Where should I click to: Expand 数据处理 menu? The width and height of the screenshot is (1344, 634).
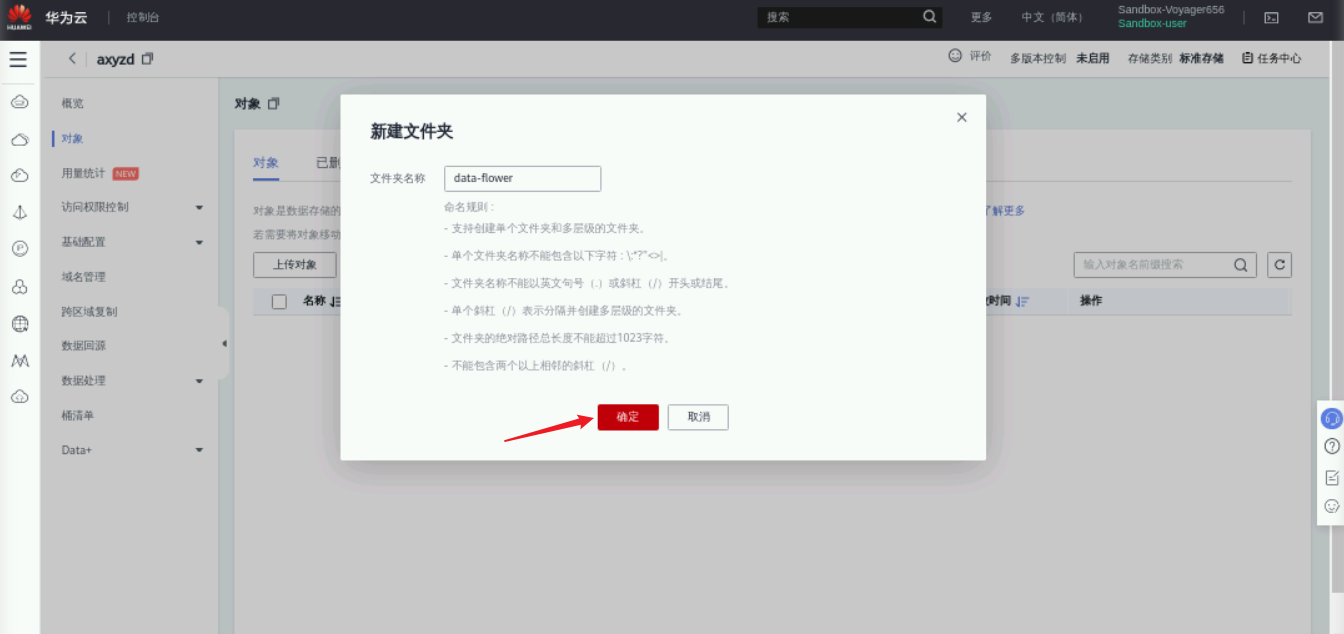[132, 381]
